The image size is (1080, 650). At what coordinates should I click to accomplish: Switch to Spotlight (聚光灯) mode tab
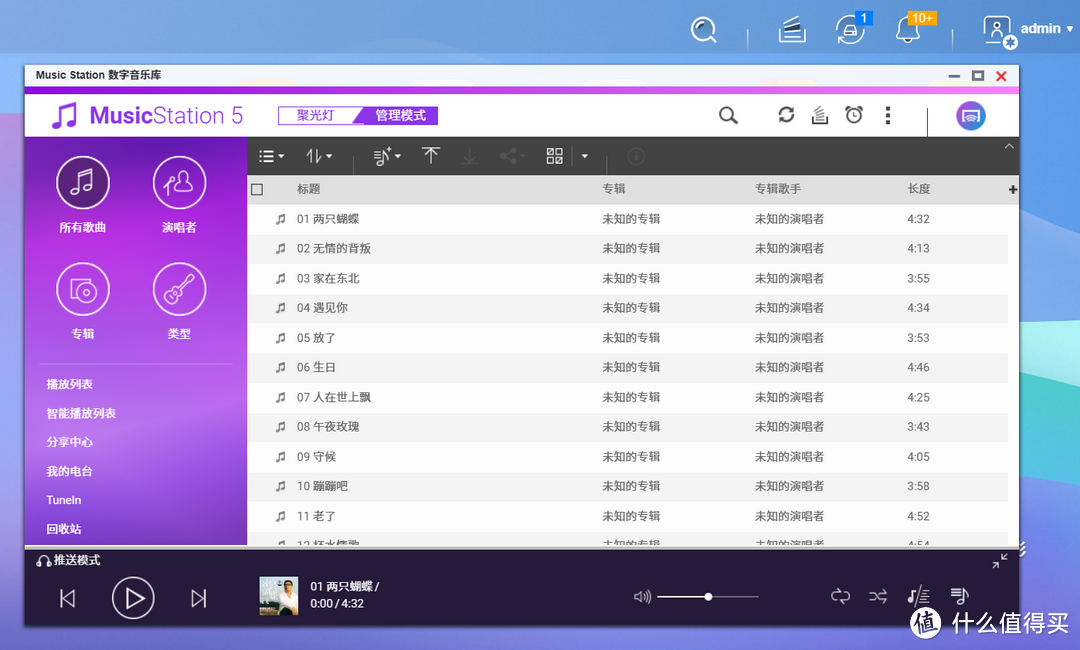click(316, 116)
